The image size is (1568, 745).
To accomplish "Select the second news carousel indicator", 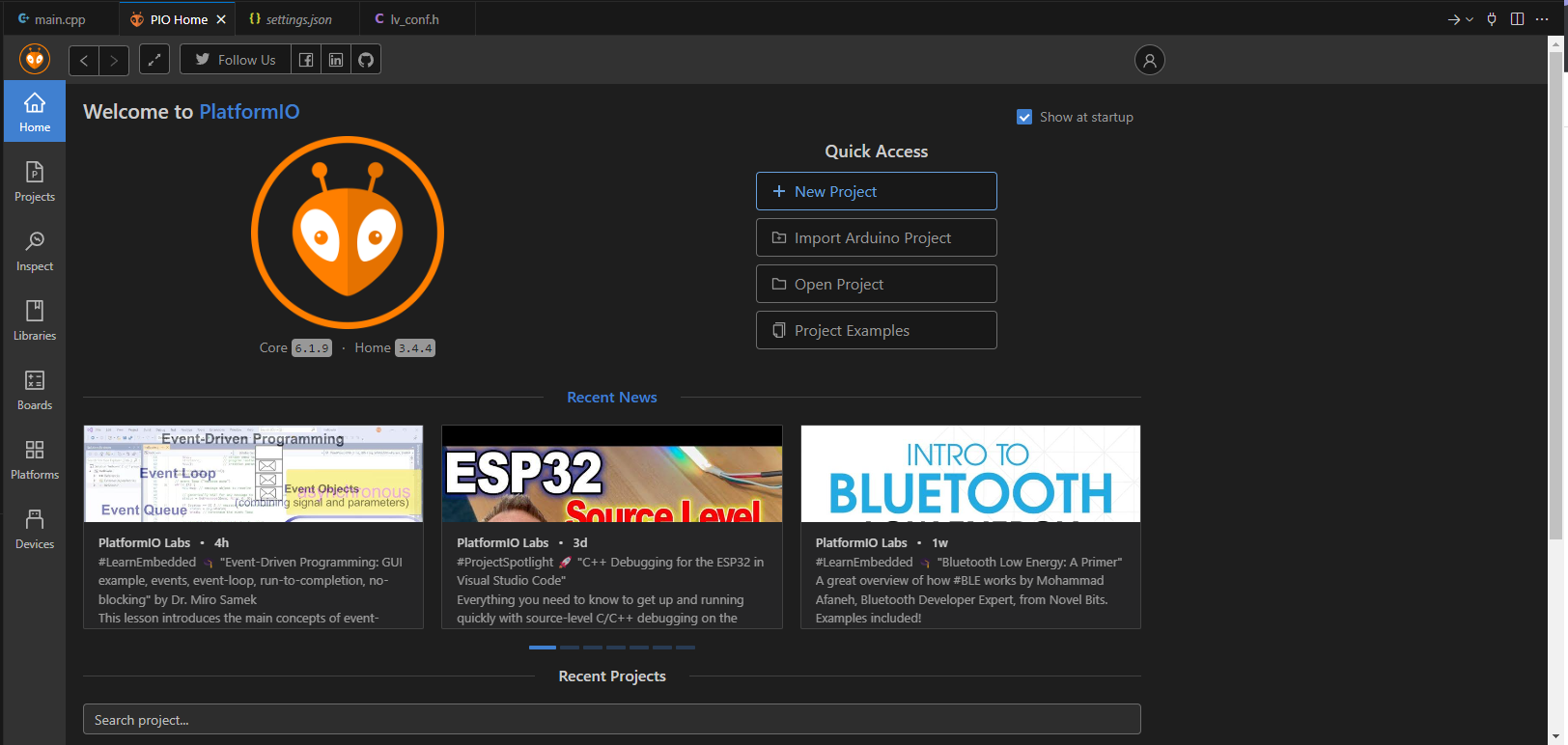I will [570, 648].
